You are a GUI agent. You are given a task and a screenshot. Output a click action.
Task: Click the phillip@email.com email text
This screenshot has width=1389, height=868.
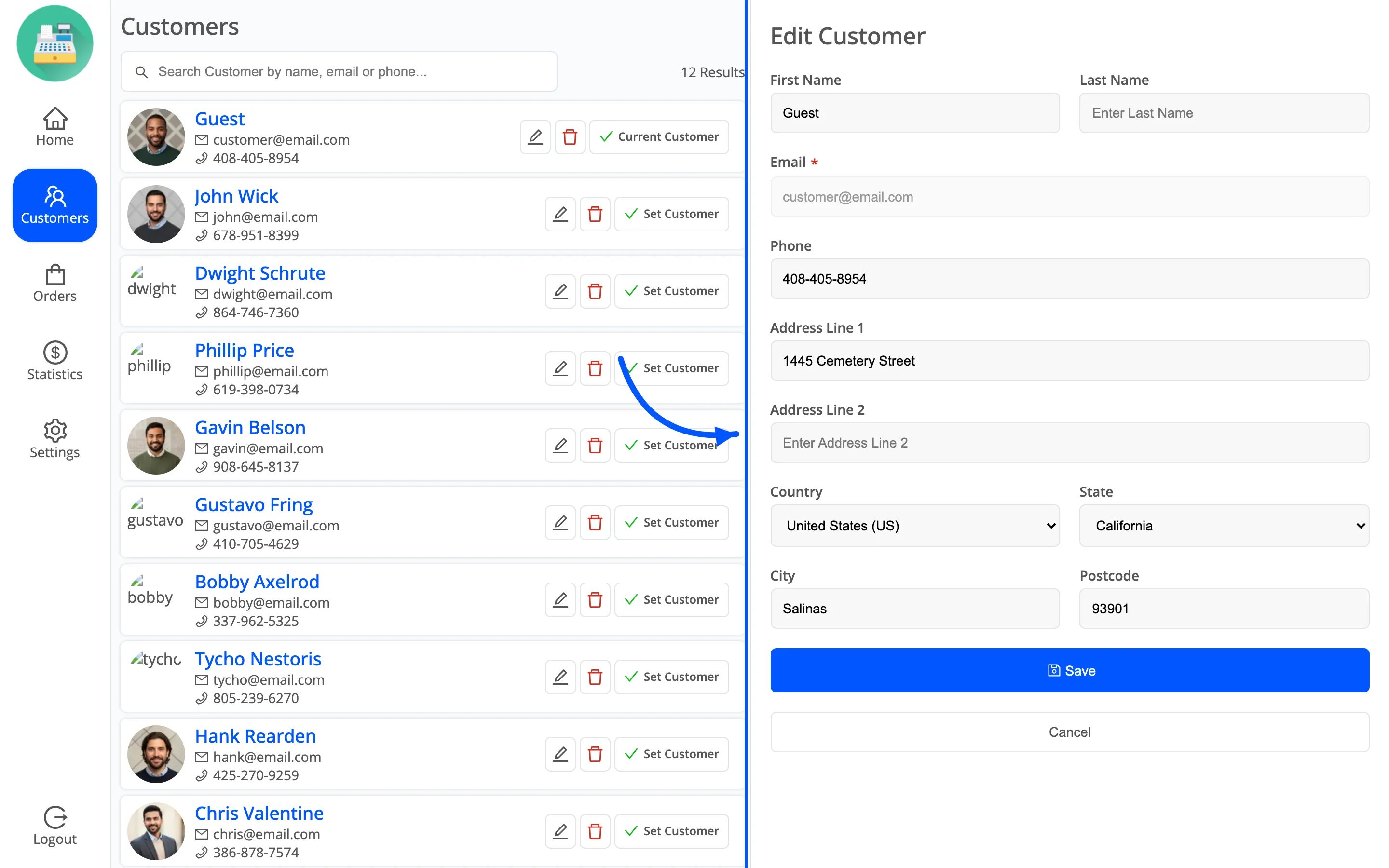pos(271,371)
